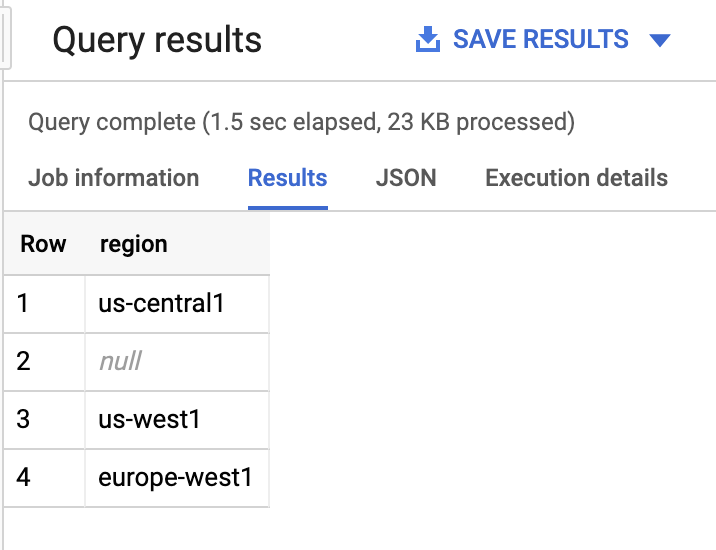The width and height of the screenshot is (716, 550).
Task: Select the Results tab
Action: 288,178
